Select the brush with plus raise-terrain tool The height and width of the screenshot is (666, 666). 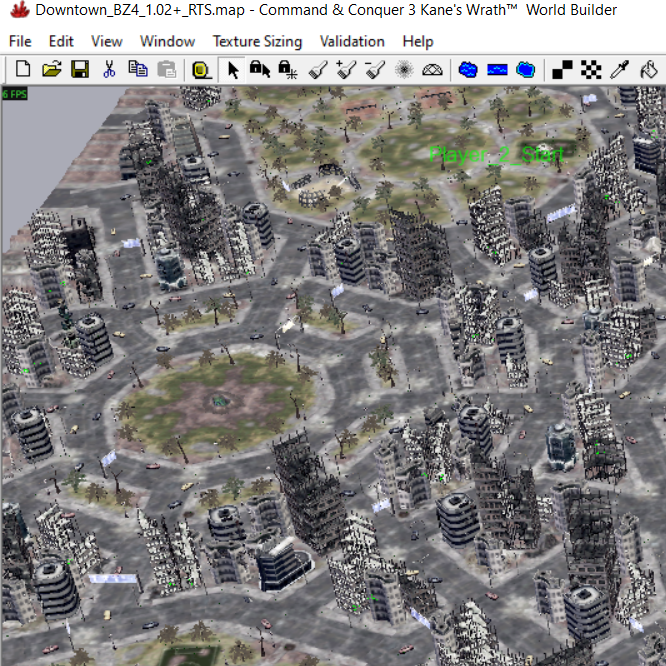(346, 69)
